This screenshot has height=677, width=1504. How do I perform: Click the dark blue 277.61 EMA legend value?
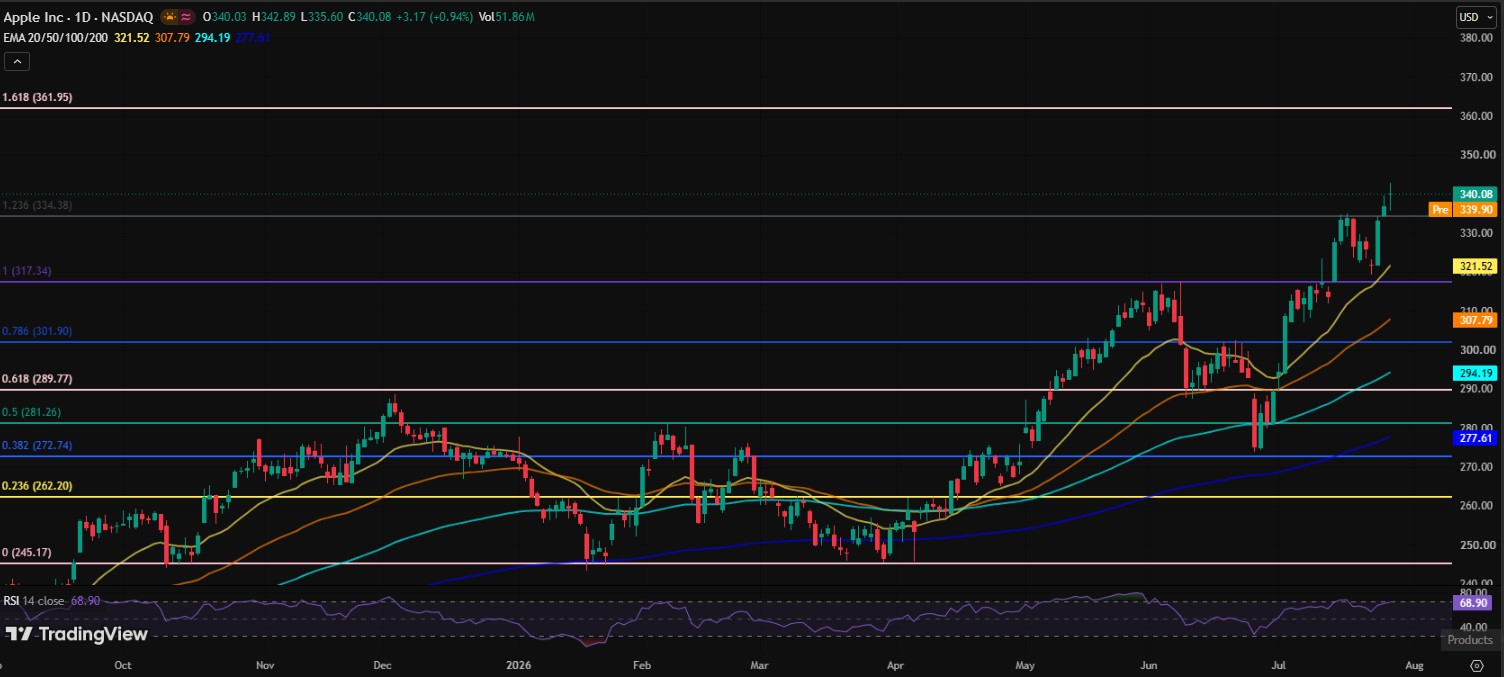click(252, 37)
